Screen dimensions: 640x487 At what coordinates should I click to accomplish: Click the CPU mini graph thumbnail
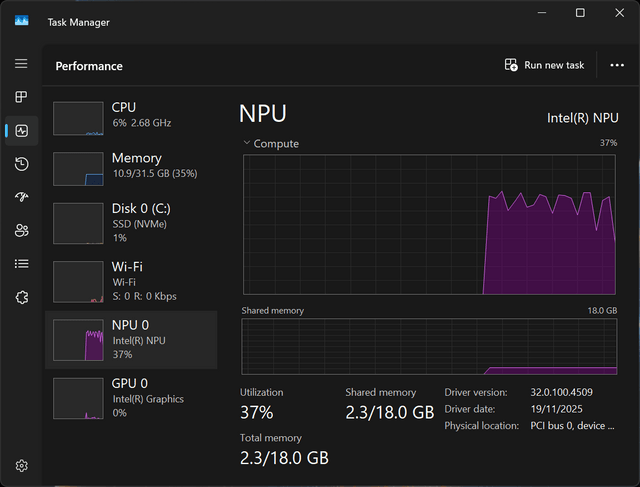click(x=78, y=118)
